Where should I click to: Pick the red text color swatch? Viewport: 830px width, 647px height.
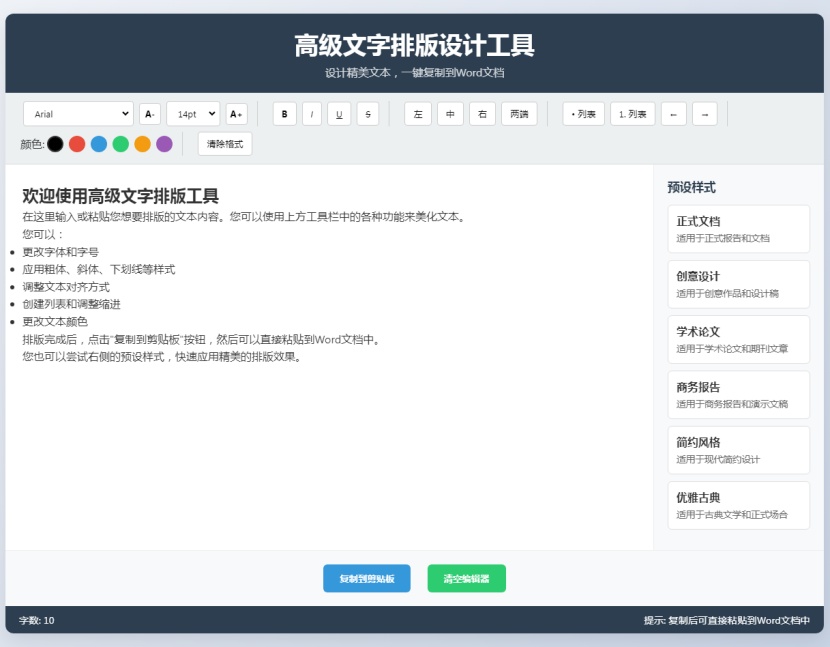tap(75, 143)
